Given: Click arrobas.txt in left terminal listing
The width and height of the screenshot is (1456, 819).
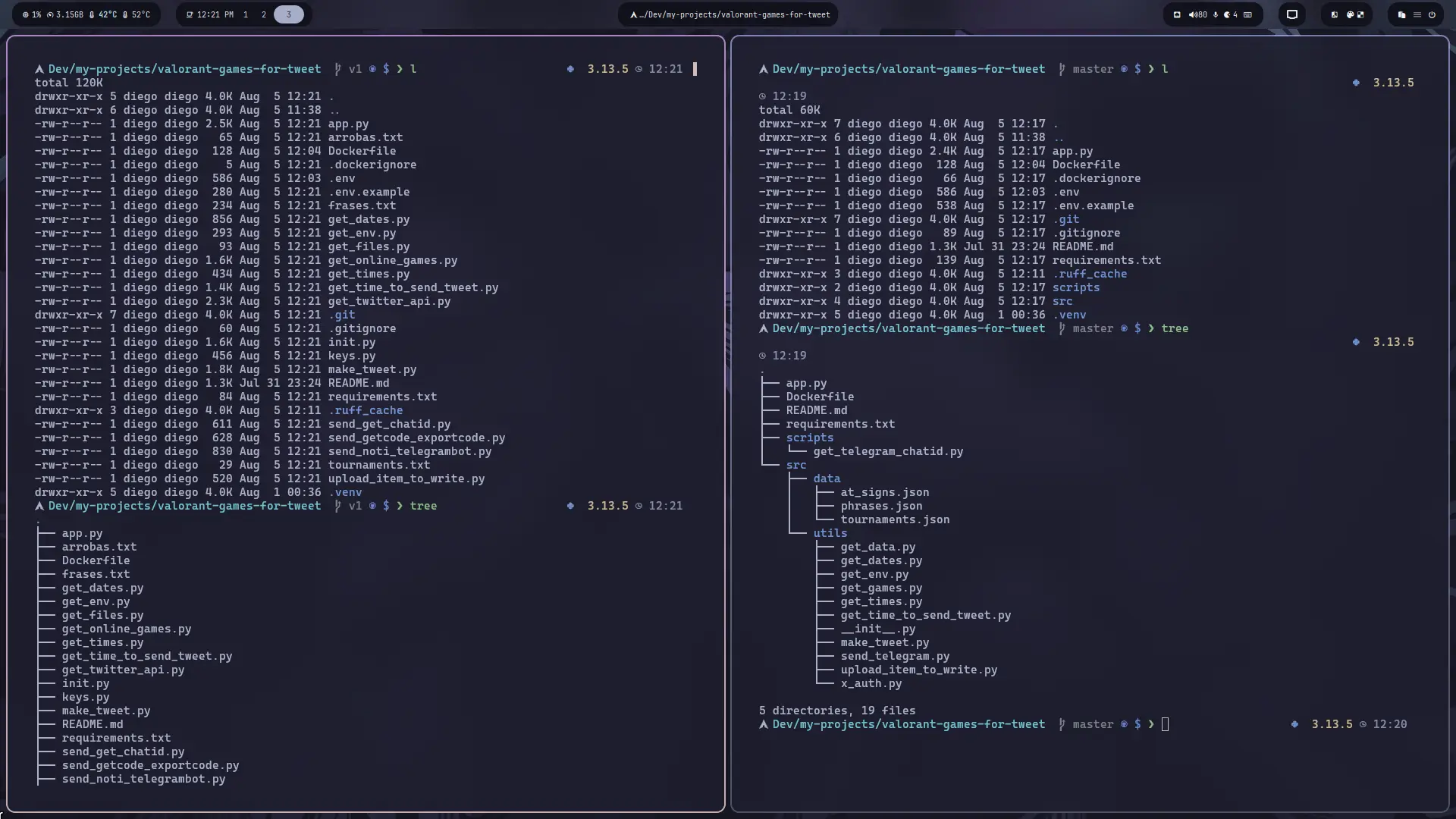Looking at the screenshot, I should (366, 137).
